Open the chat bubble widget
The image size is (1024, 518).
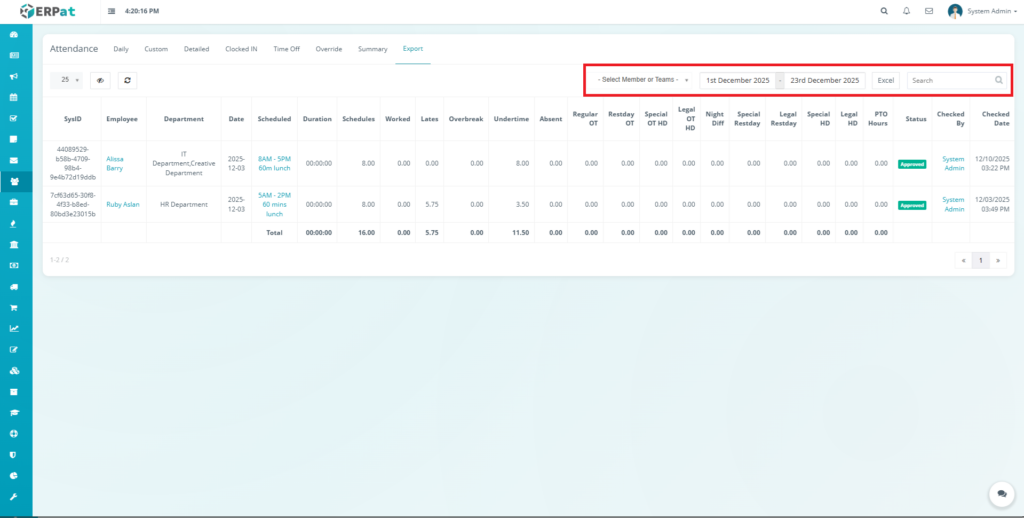pos(1001,494)
